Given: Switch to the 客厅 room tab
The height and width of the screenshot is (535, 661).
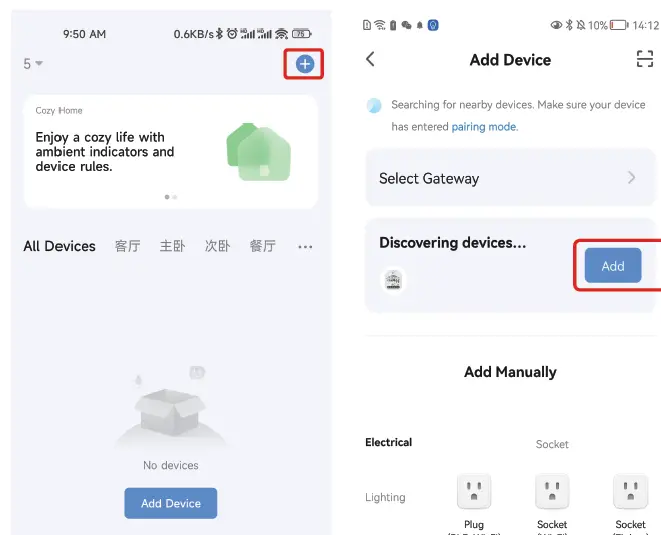Looking at the screenshot, I should coord(127,246).
